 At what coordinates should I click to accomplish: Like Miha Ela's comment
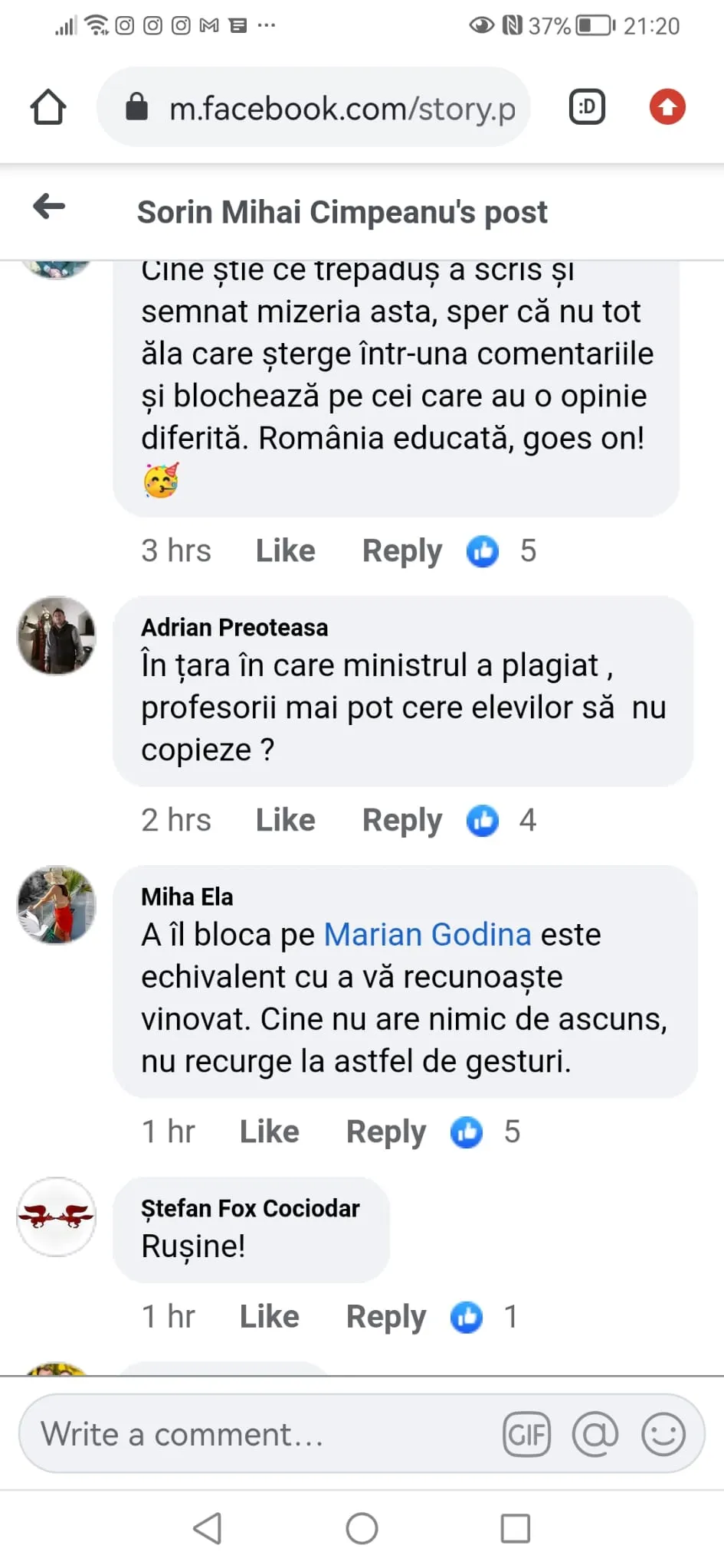pyautogui.click(x=269, y=1132)
